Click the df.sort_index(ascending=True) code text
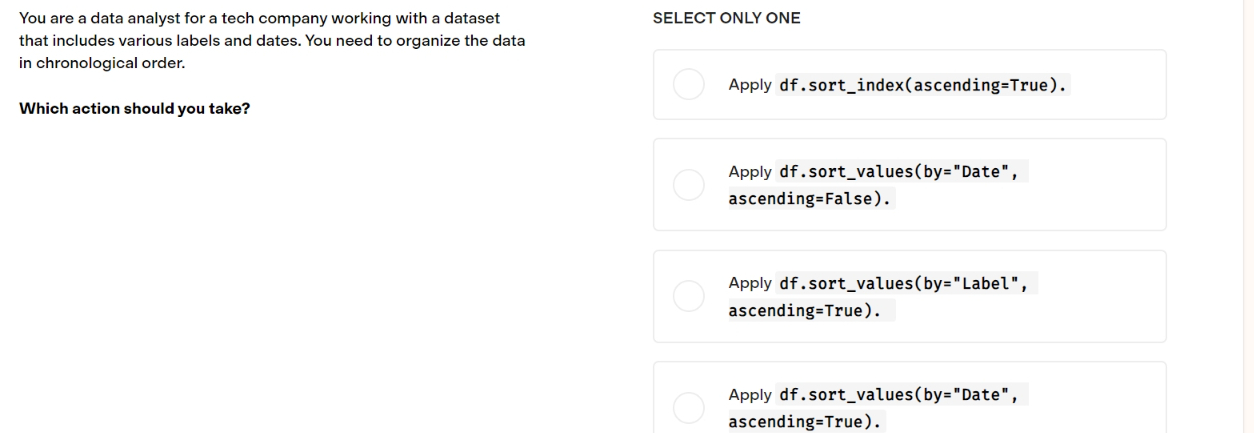Screen dimensions: 1254x433 click(923, 85)
